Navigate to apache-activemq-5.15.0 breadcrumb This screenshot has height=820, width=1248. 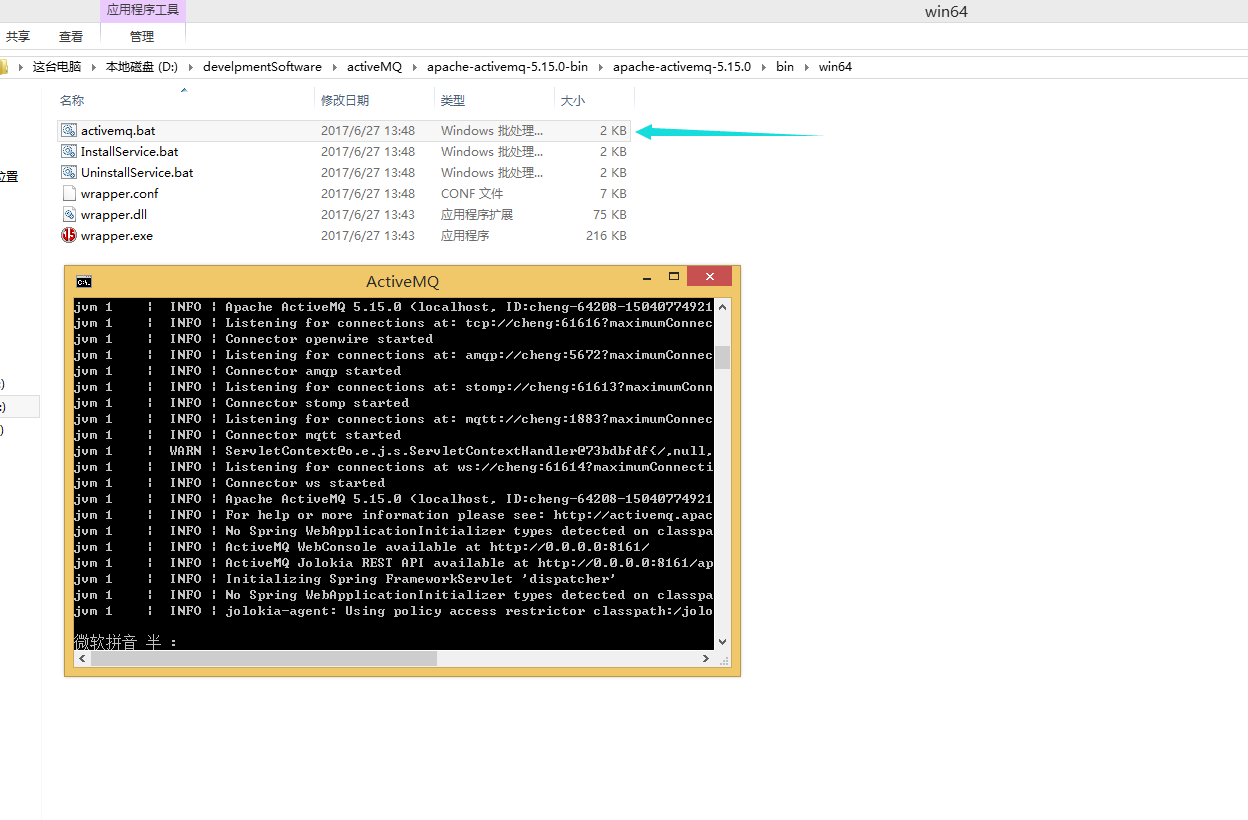(x=681, y=67)
